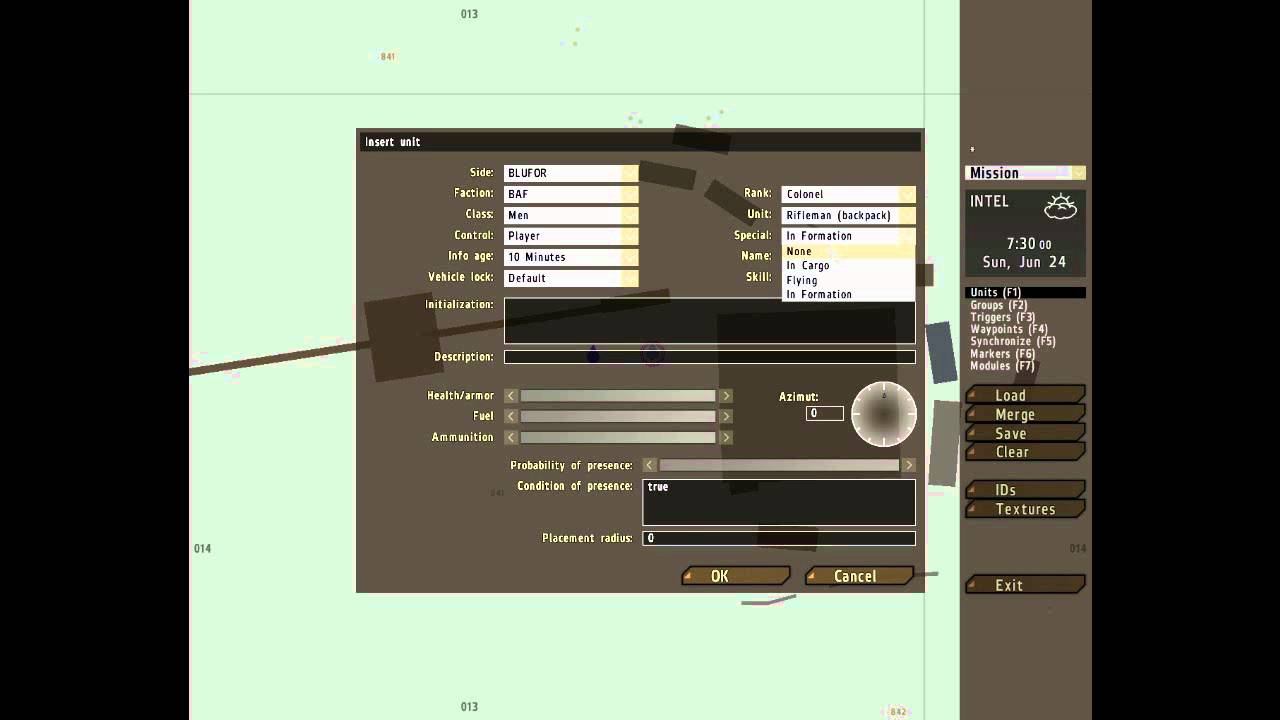Increase Health/armor with right arrow
This screenshot has width=1280, height=720.
pyautogui.click(x=726, y=396)
